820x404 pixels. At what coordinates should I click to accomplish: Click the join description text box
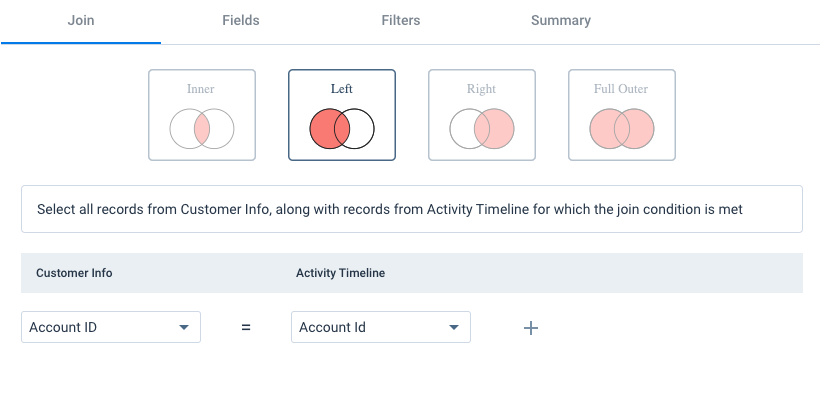[x=412, y=209]
